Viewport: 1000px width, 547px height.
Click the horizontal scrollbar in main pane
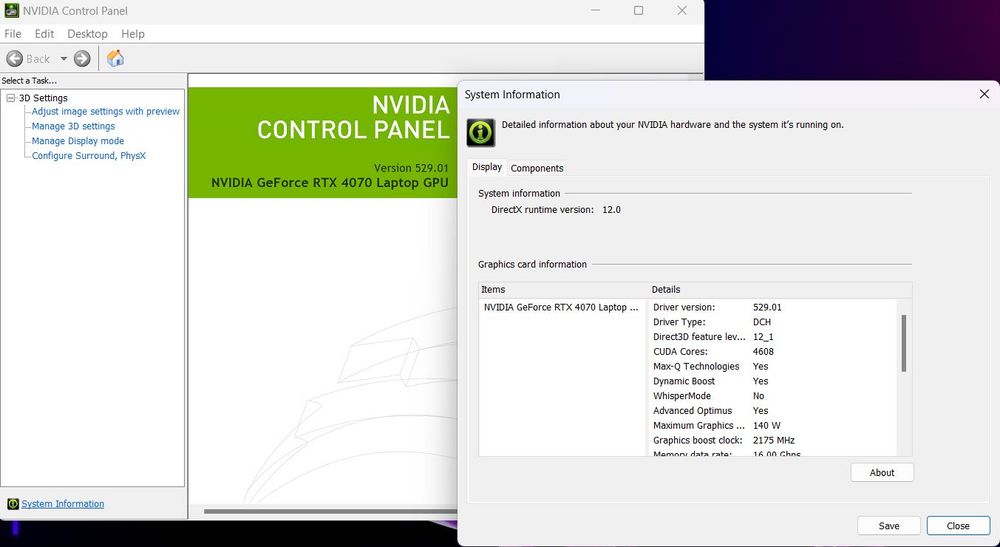(330, 511)
